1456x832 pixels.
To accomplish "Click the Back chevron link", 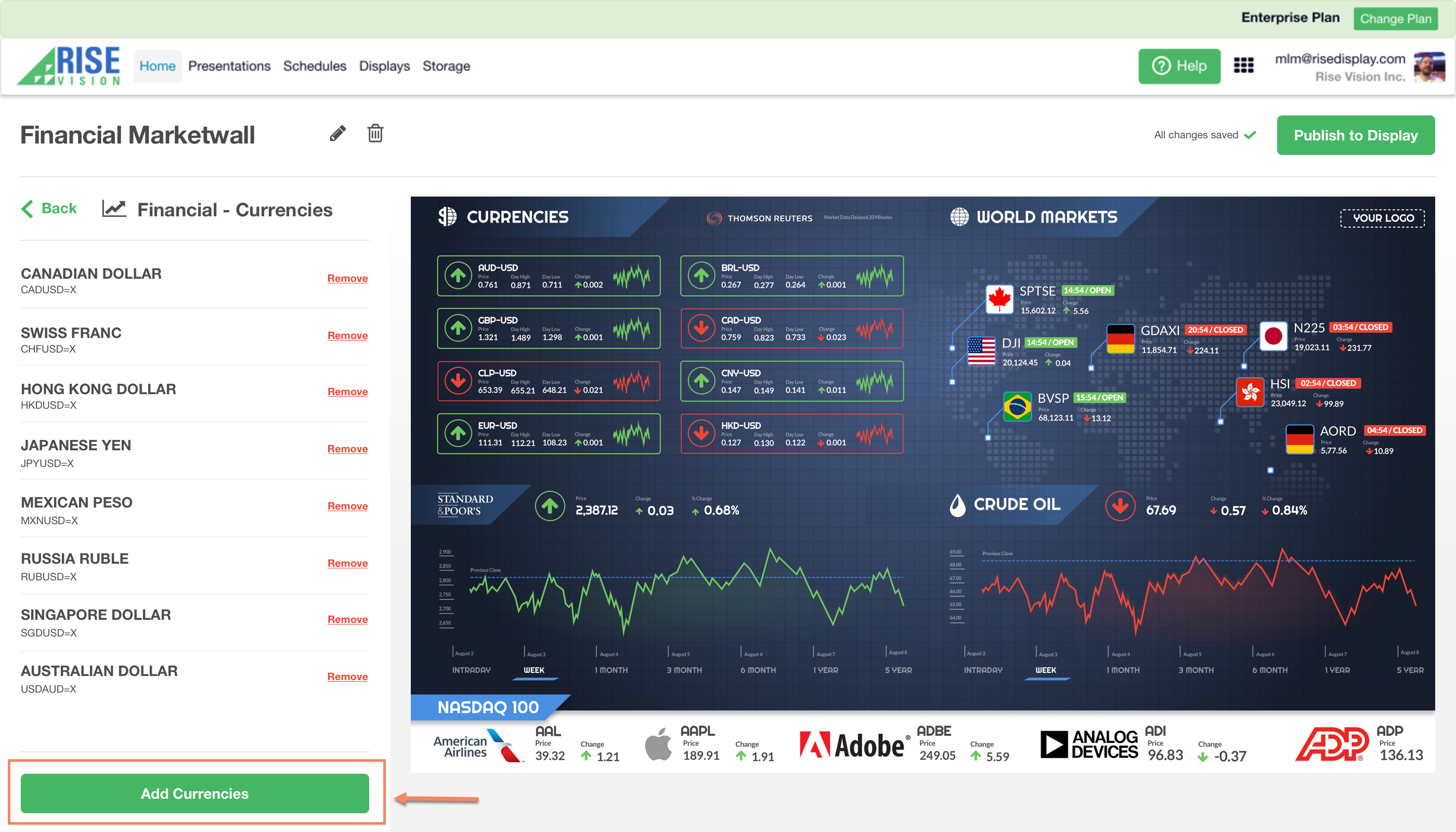I will [49, 209].
